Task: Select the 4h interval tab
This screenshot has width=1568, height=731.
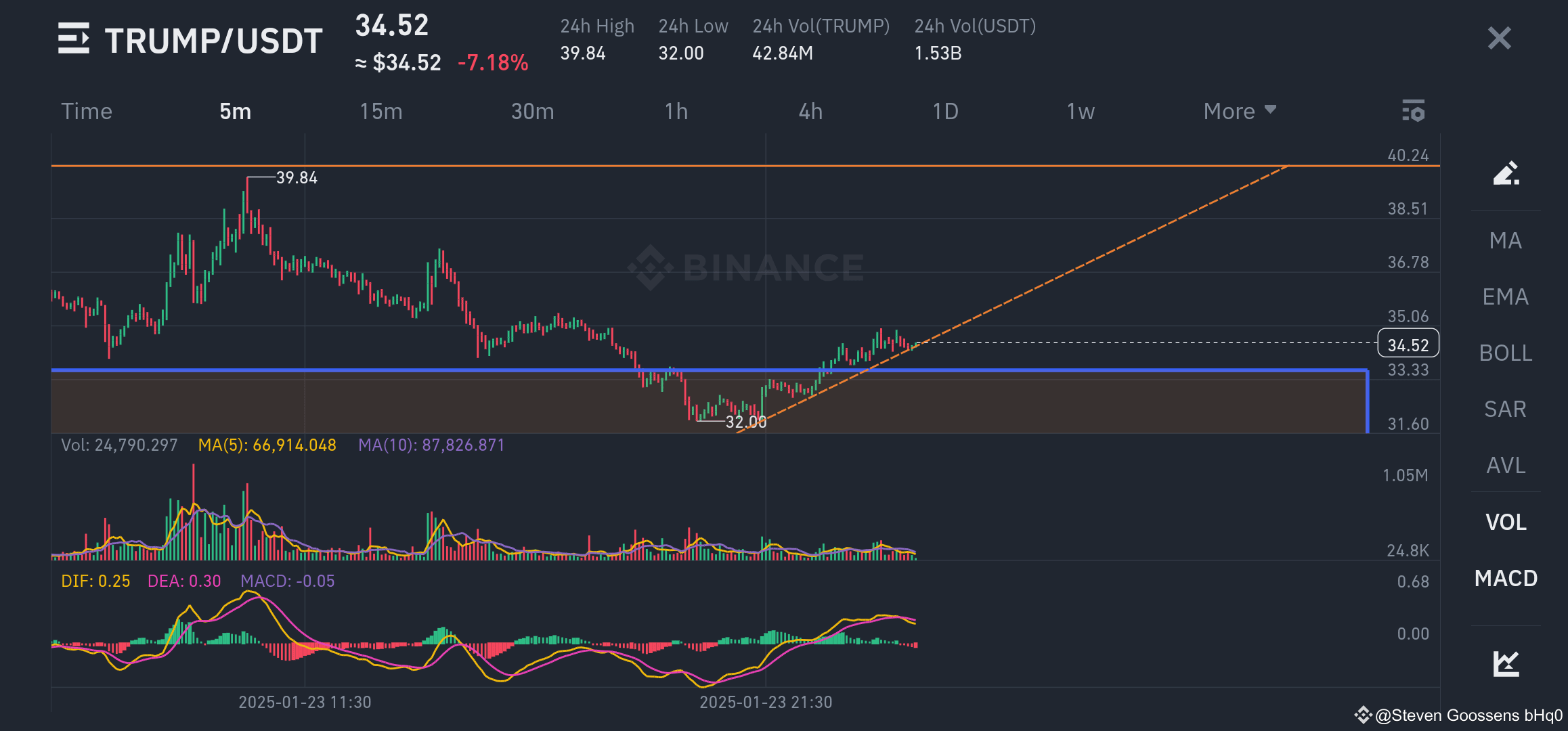Action: click(x=810, y=111)
